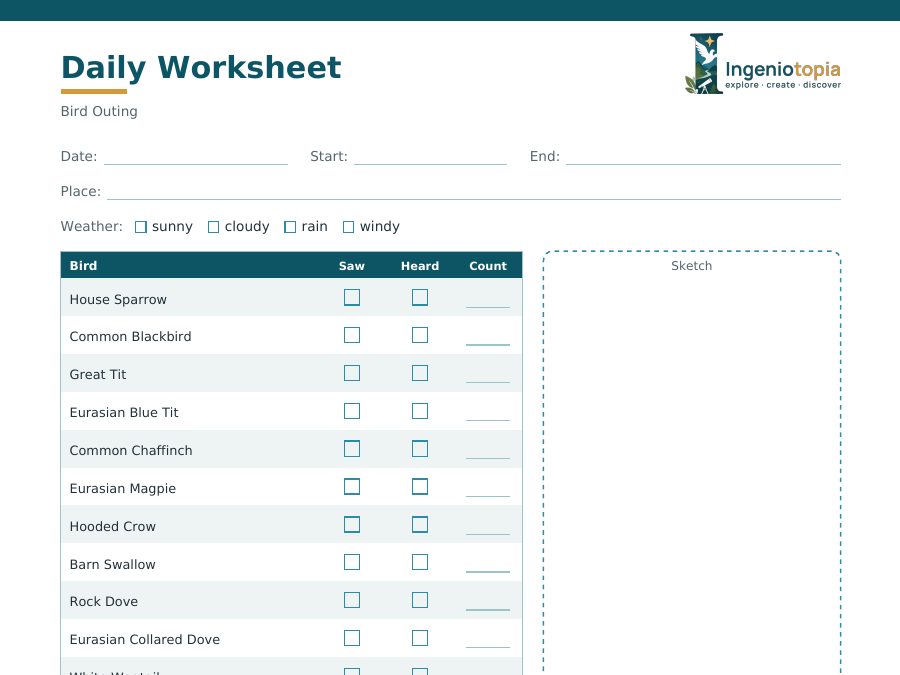Tick the rain weather checkbox

[x=290, y=227]
